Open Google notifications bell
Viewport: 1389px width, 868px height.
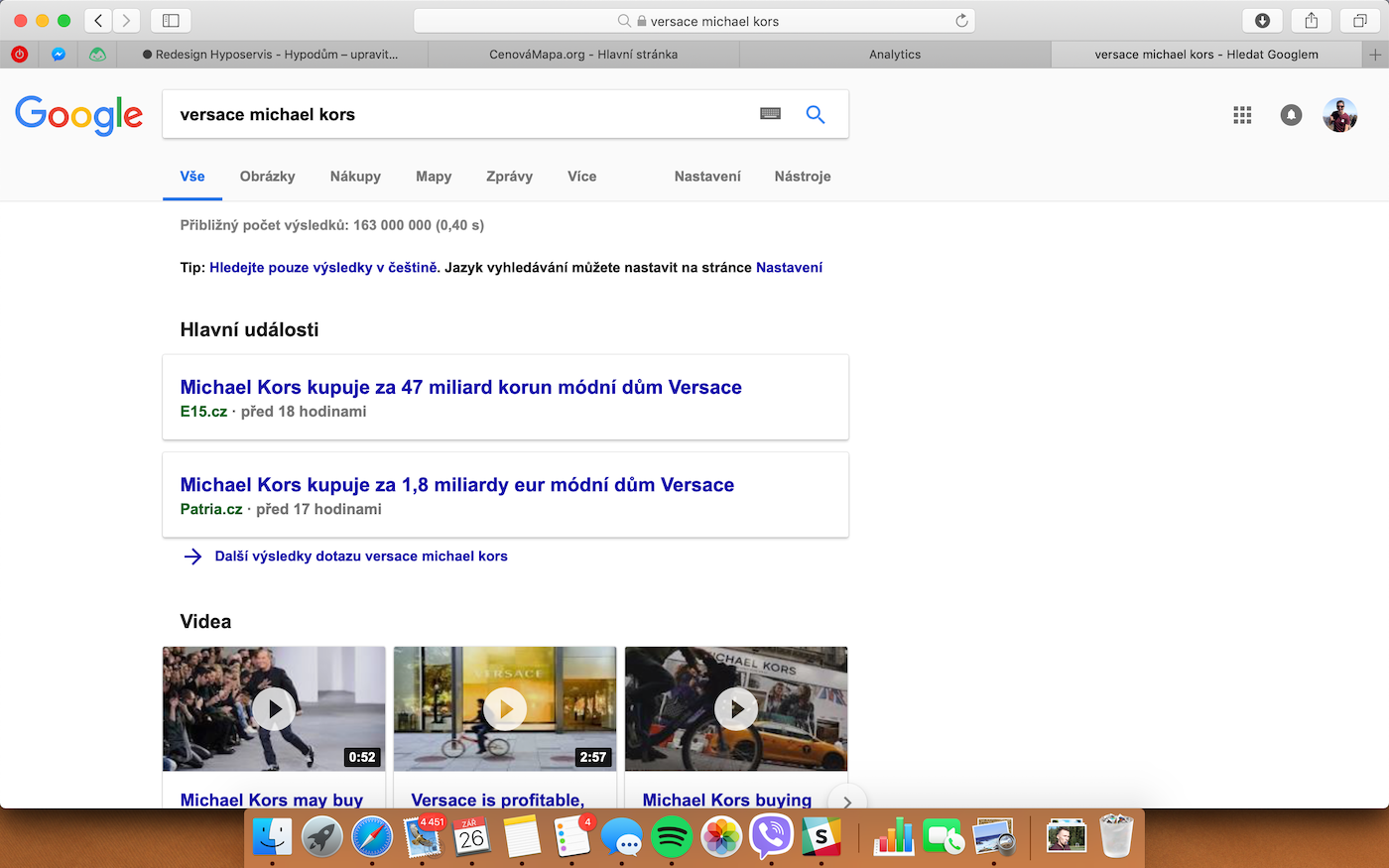(1291, 115)
